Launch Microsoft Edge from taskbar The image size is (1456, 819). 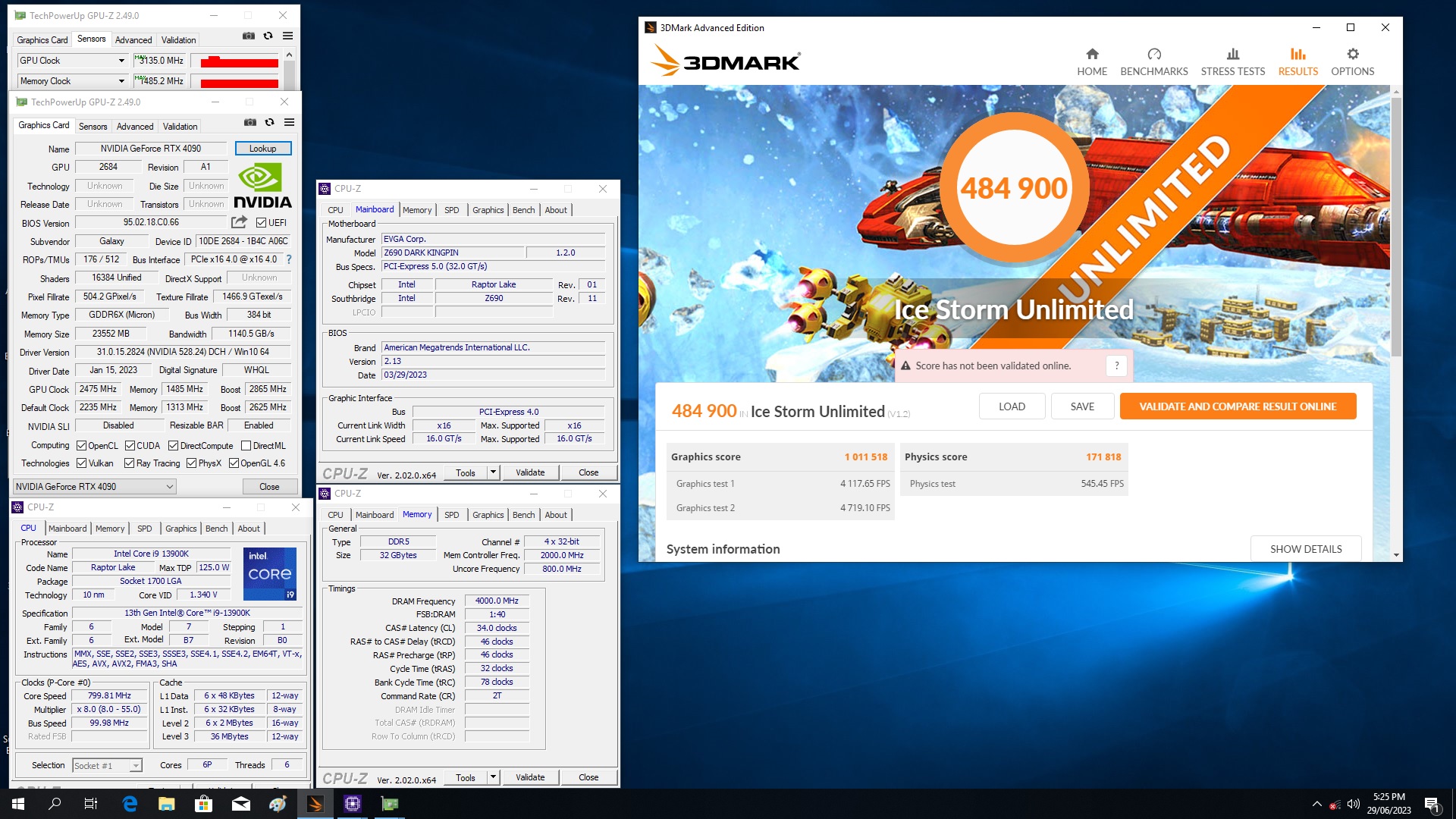130,804
